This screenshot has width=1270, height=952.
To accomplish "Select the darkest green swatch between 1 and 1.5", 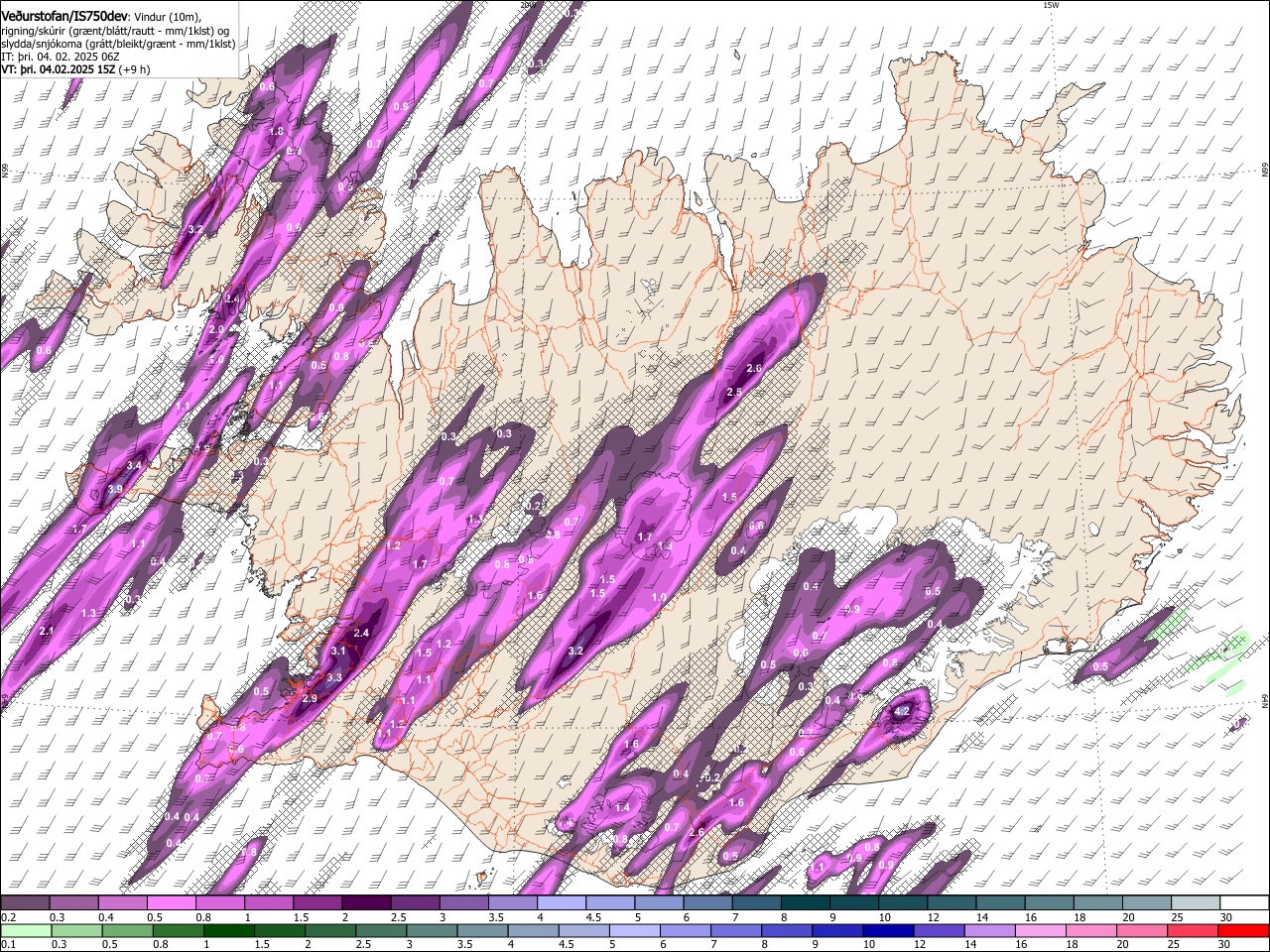I will (229, 930).
